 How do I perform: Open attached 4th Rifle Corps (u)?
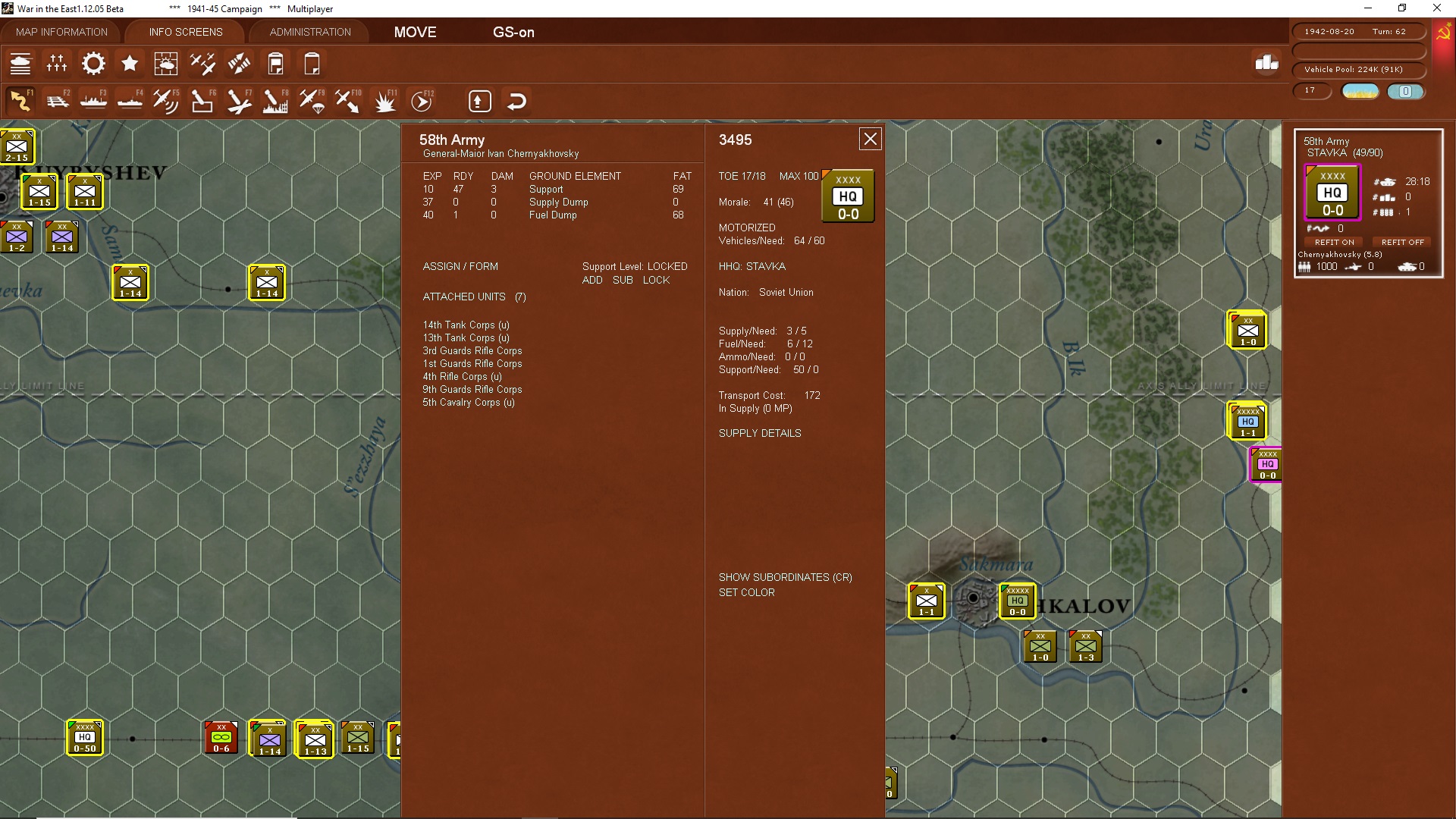(x=462, y=376)
